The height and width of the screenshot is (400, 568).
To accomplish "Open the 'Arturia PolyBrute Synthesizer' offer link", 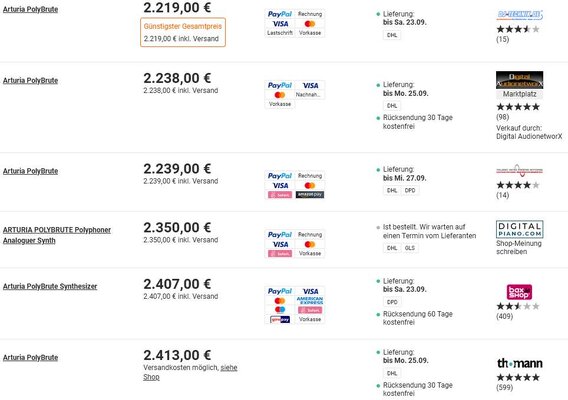I will (x=50, y=286).
